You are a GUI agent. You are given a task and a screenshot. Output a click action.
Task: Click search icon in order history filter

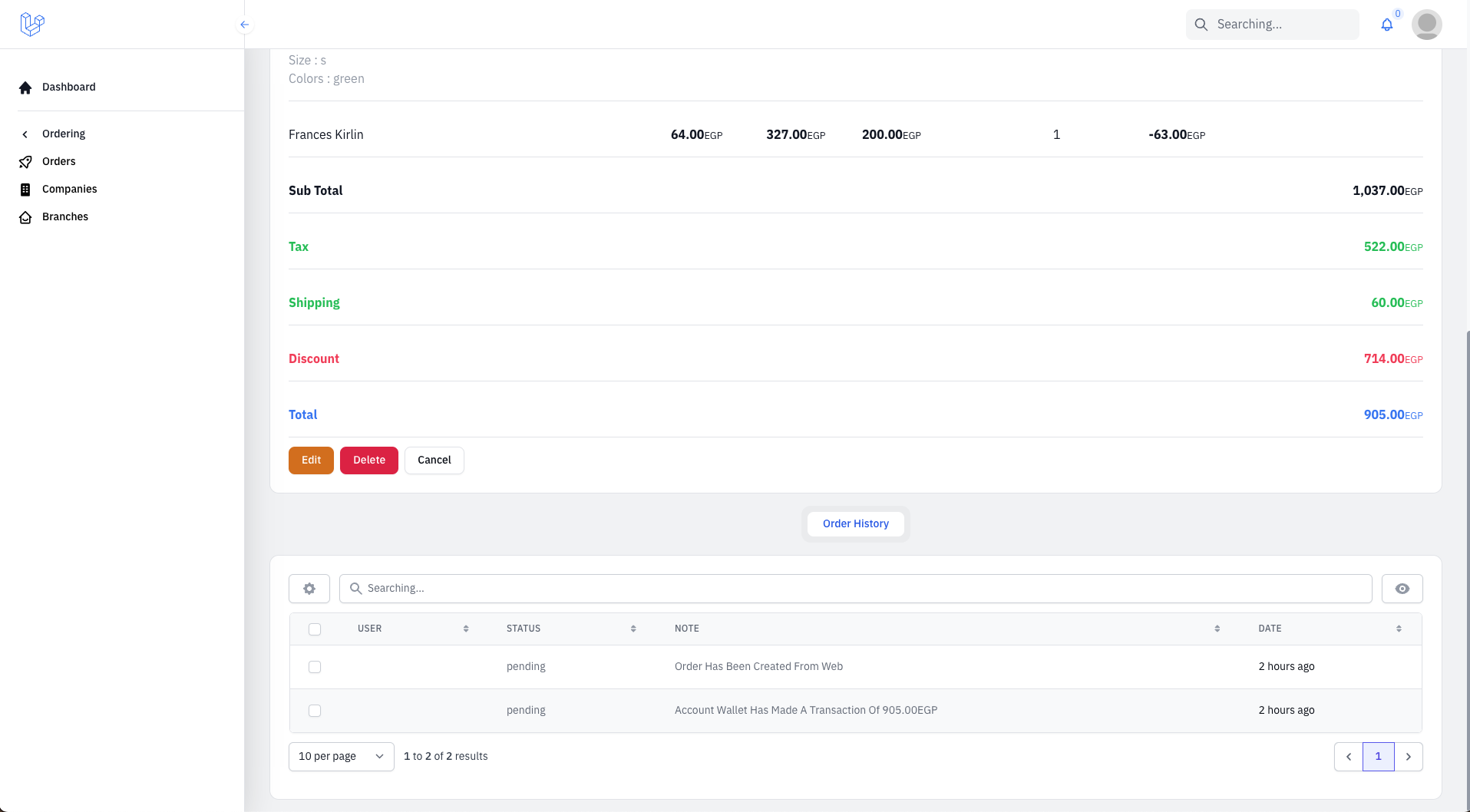(356, 589)
